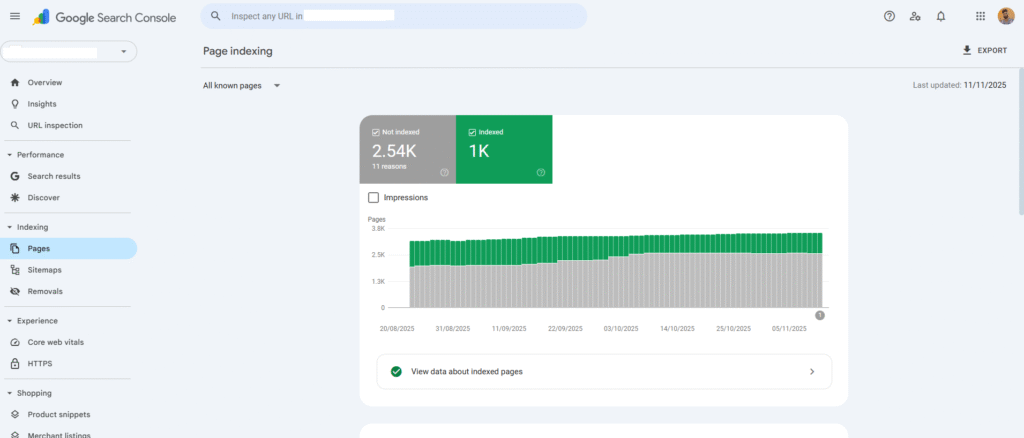Open the notifications bell
1024x438 pixels.
pos(941,17)
